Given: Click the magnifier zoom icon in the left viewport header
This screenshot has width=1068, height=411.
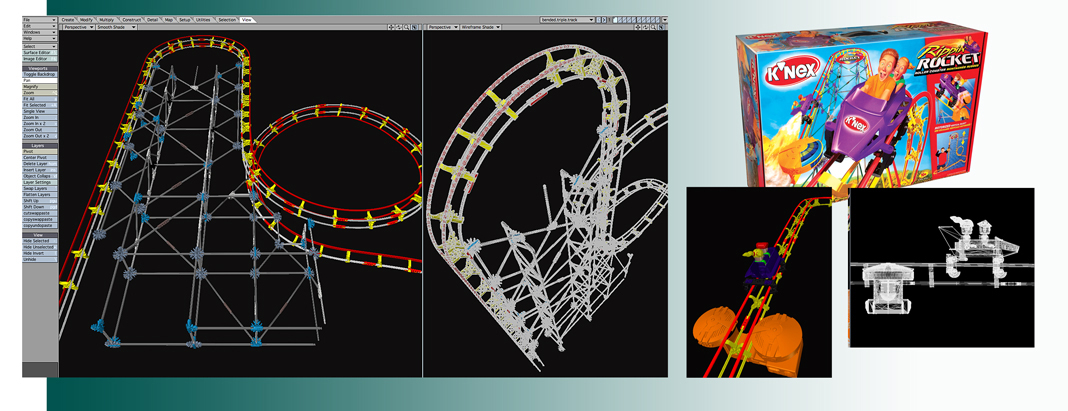Looking at the screenshot, I should (x=407, y=27).
